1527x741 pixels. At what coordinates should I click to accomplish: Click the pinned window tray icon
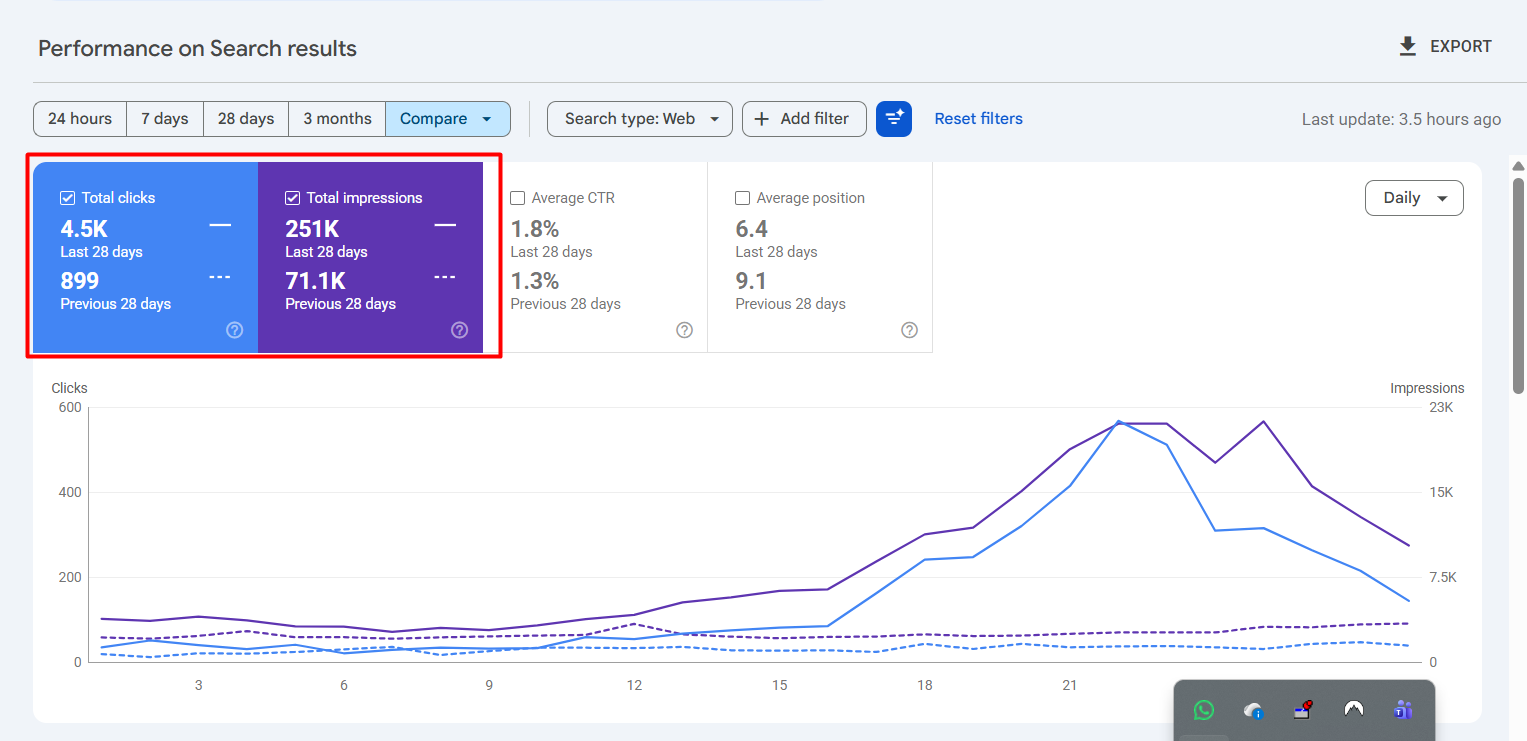(1303, 710)
